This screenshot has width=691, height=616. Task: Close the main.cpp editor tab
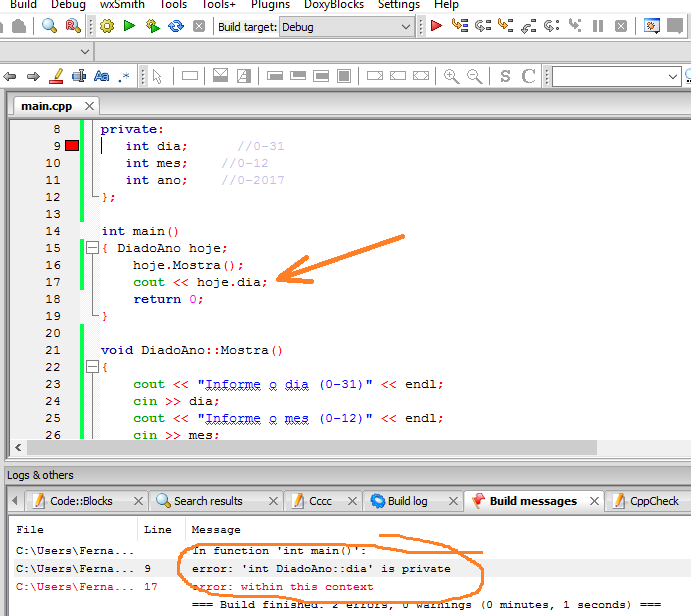[89, 106]
